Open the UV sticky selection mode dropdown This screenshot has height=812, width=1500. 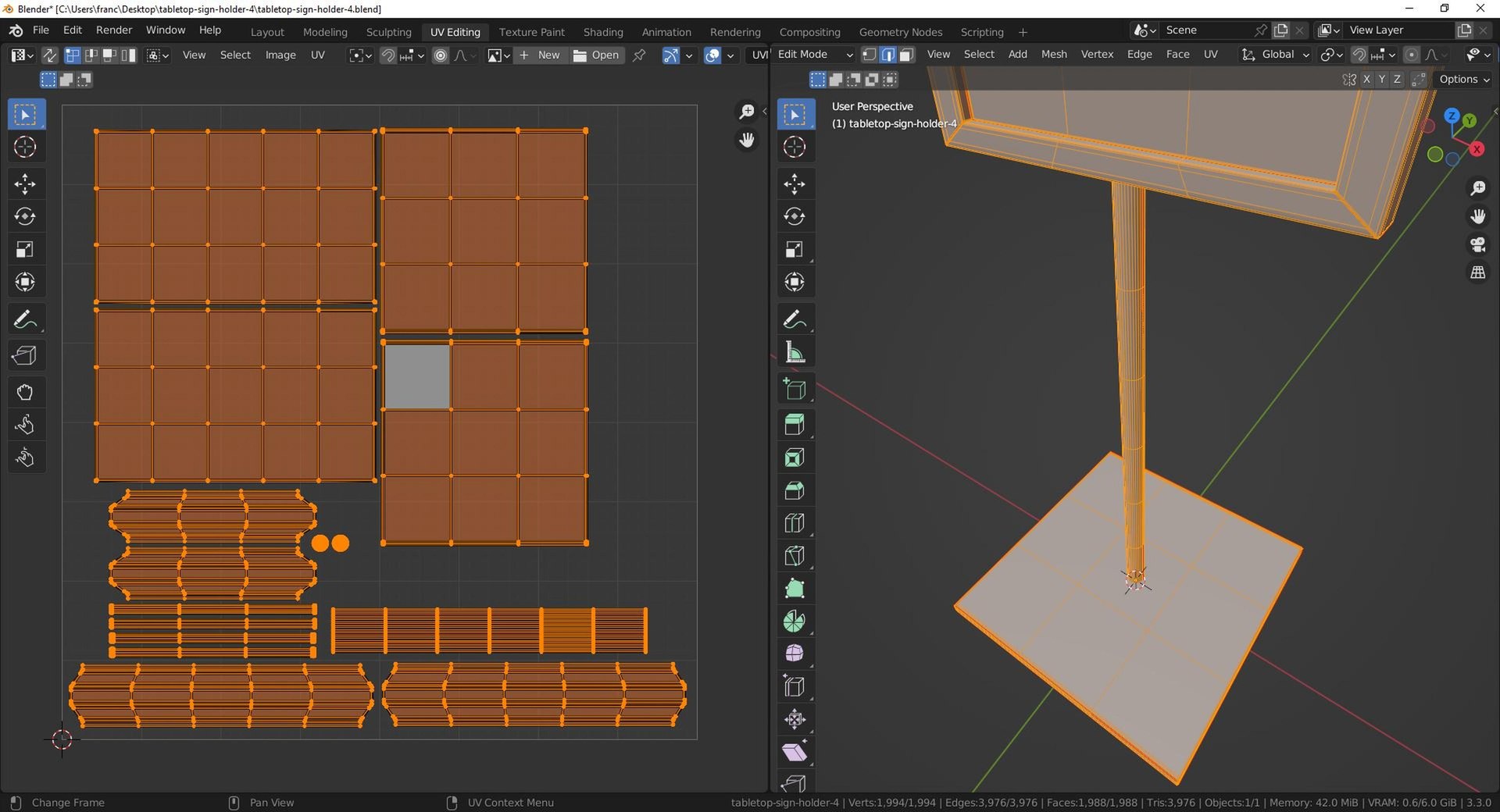tap(157, 55)
